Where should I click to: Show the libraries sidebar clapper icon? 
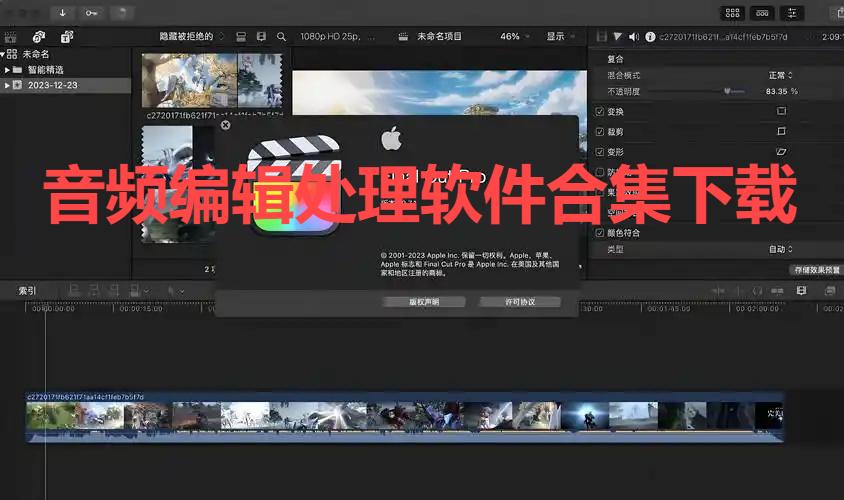pyautogui.click(x=10, y=37)
